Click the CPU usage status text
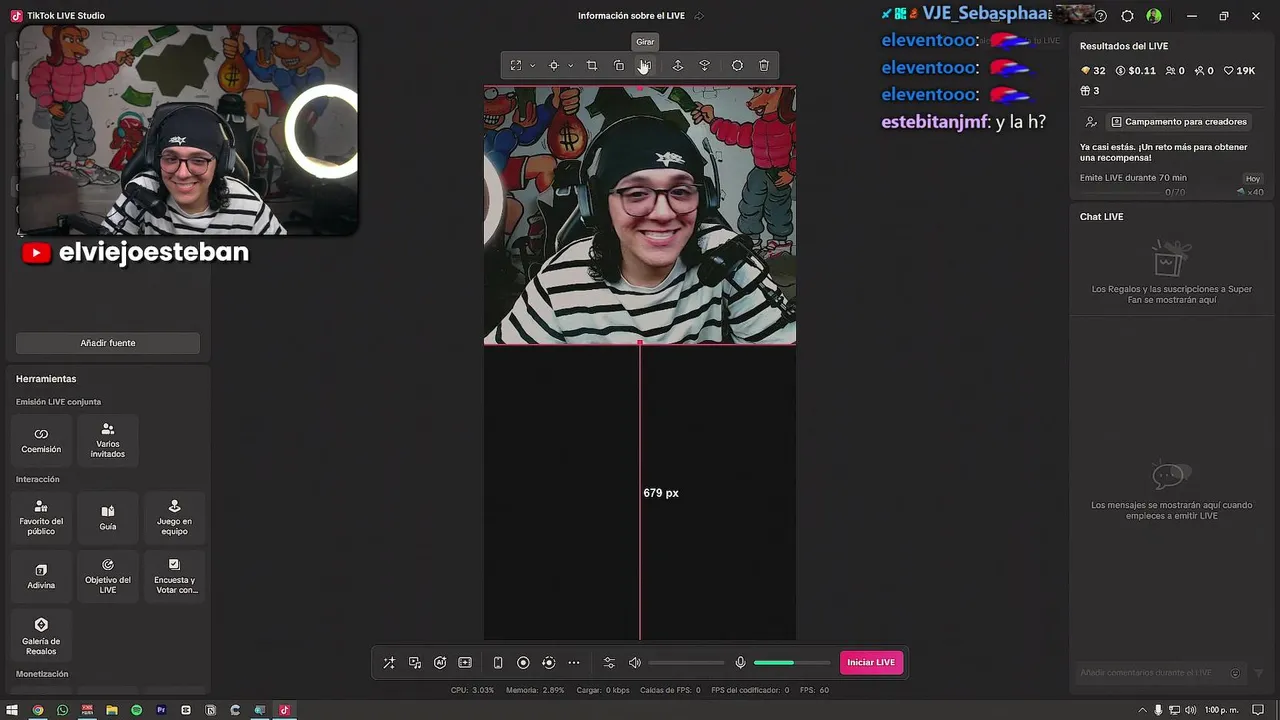 (472, 690)
